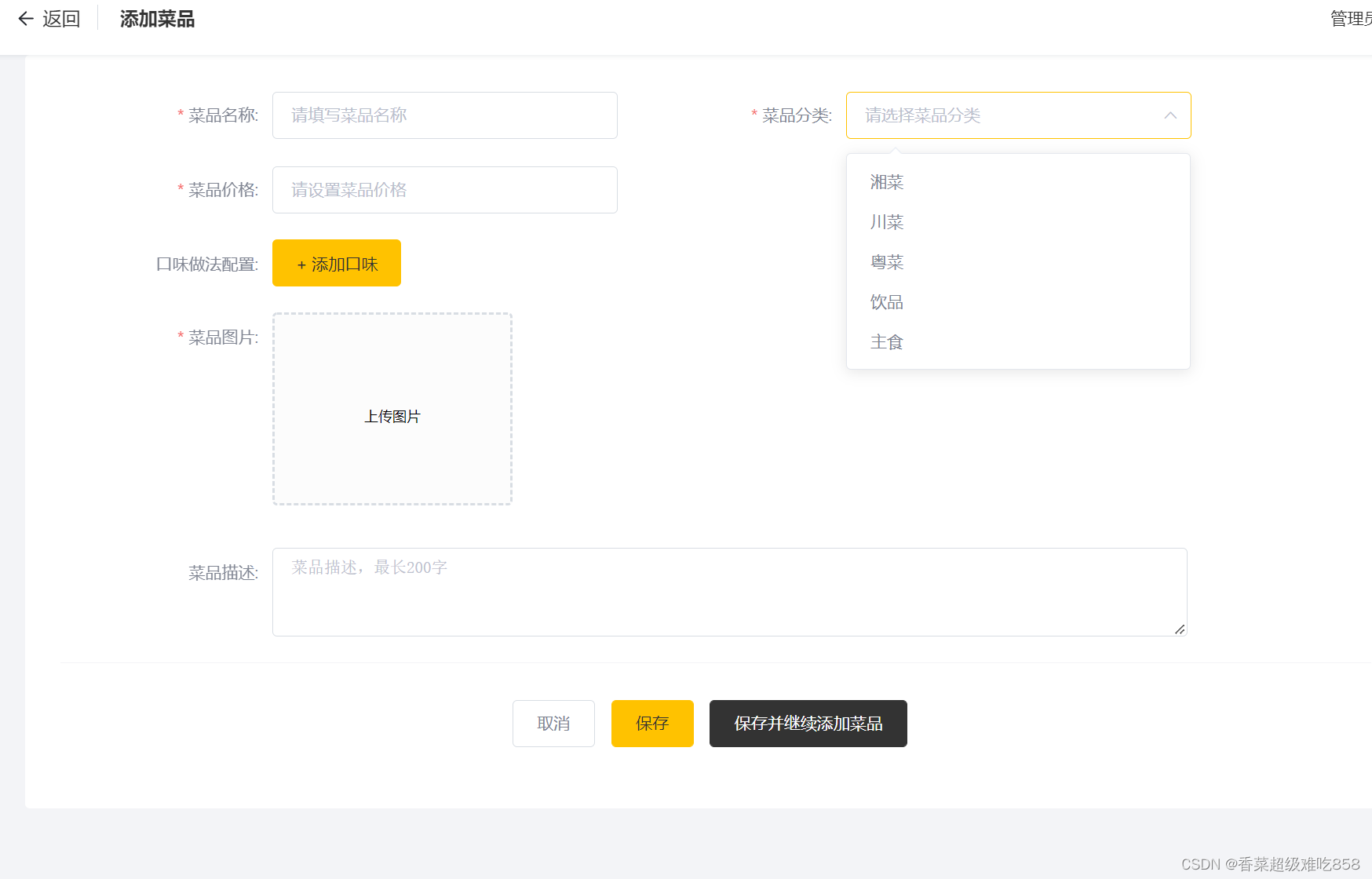
Task: Click the 取消 button
Action: [x=553, y=724]
